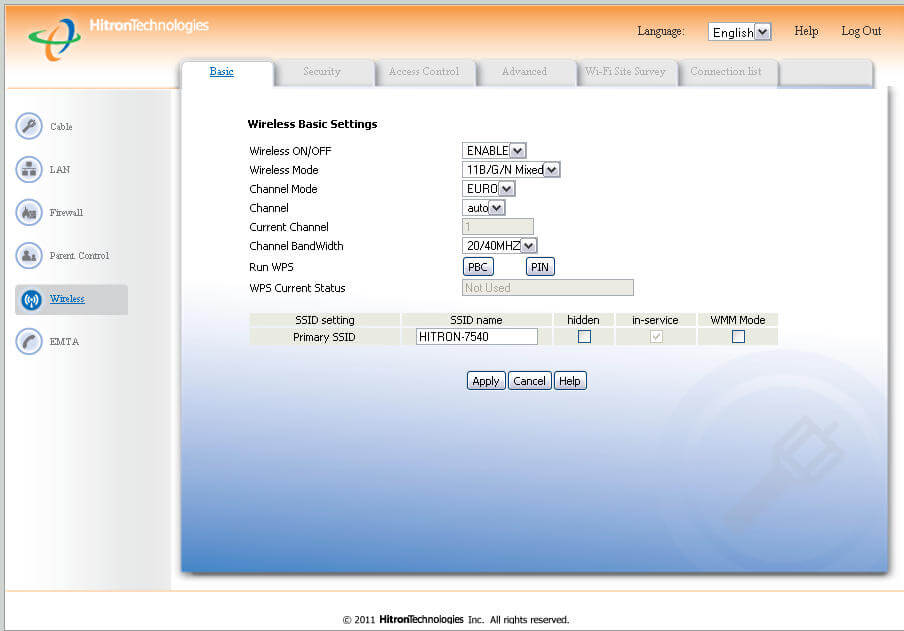Change the Language dropdown selection

(x=739, y=32)
